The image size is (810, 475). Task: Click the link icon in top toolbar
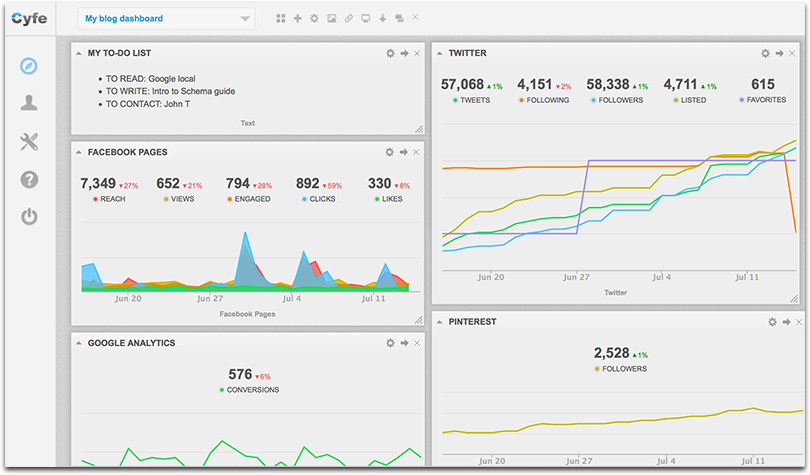348,19
